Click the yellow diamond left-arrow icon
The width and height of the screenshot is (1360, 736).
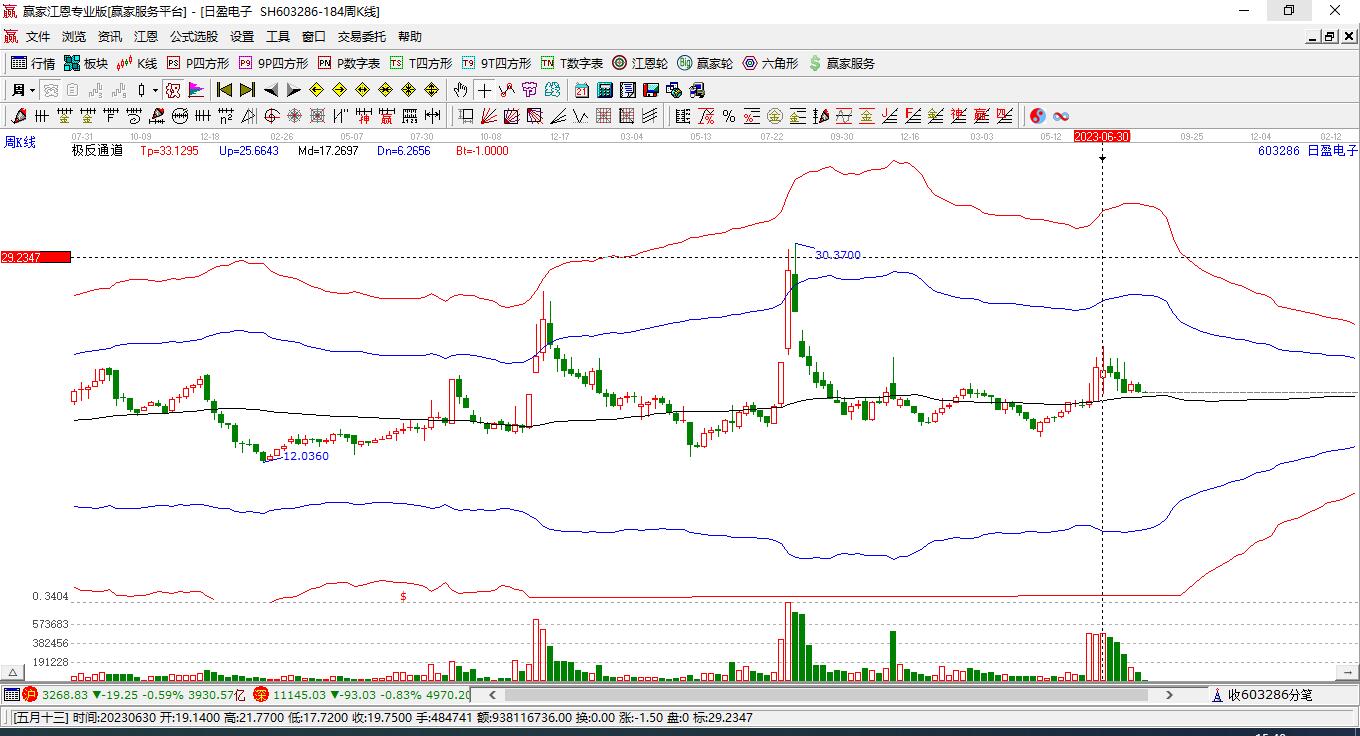pyautogui.click(x=316, y=90)
